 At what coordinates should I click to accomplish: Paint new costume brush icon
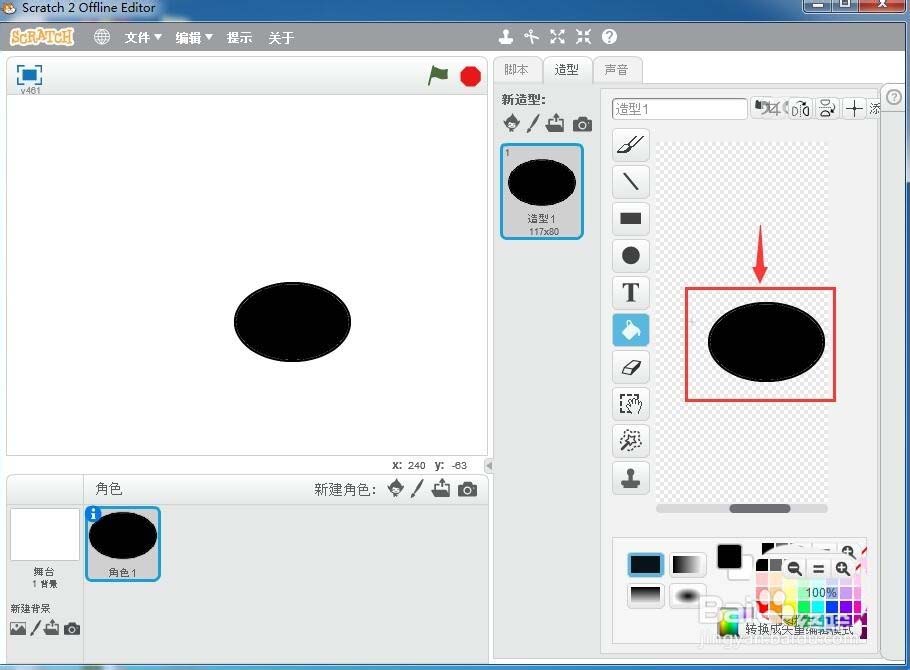tap(533, 123)
